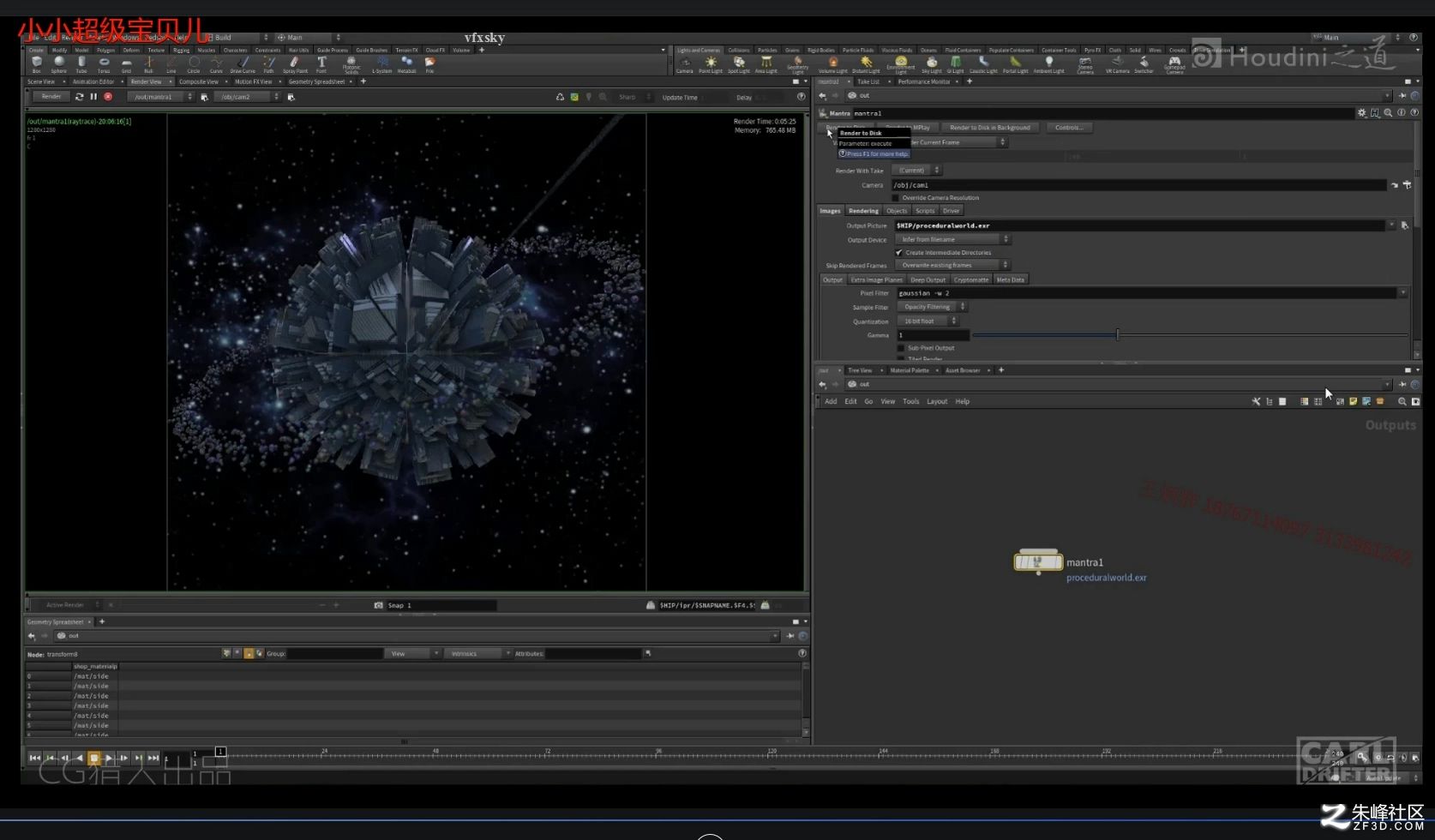The image size is (1435, 840).
Task: Open the Performance Monitor pane tab
Action: click(x=924, y=82)
